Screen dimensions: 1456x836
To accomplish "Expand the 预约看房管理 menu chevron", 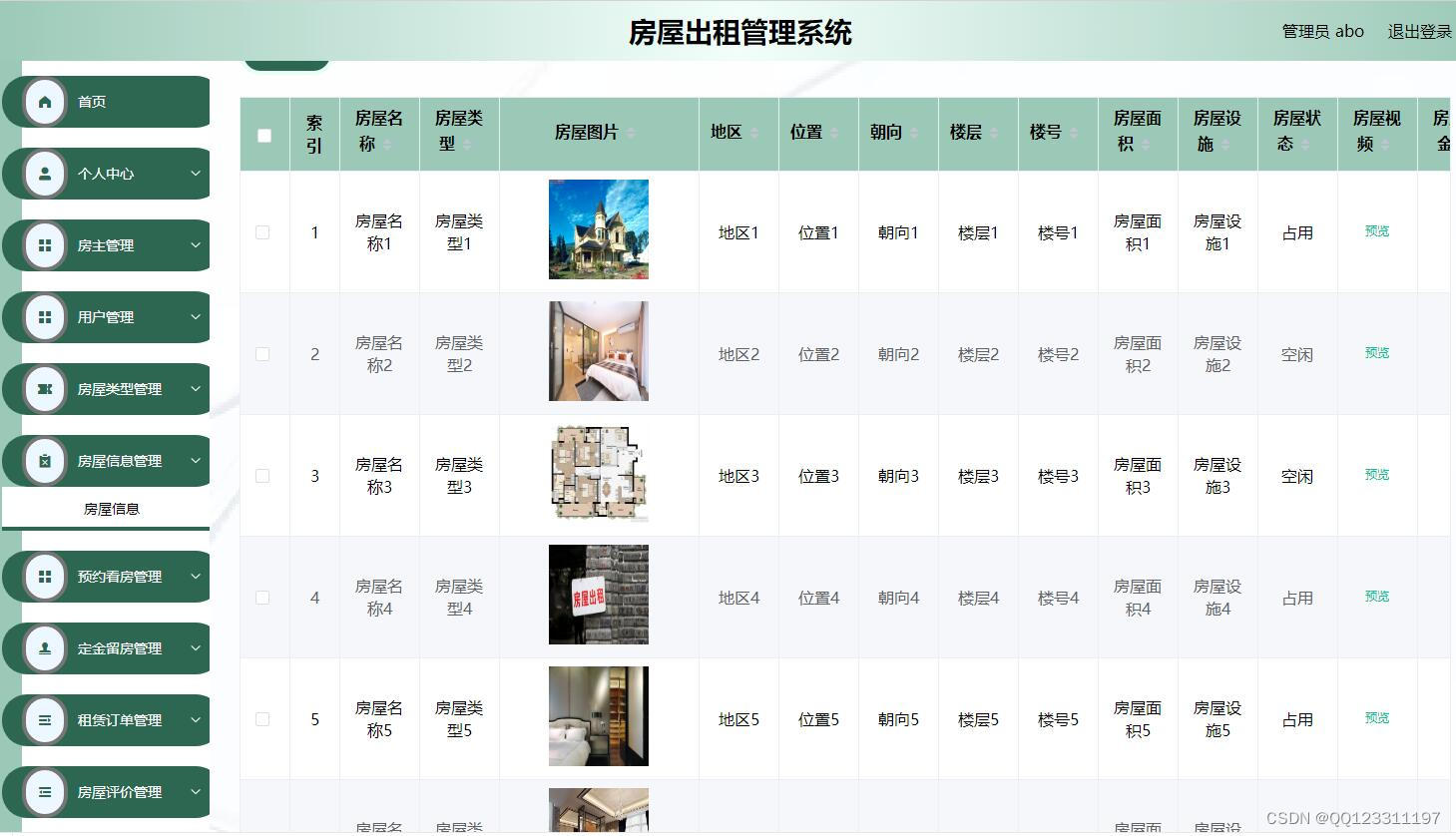I will tap(196, 577).
